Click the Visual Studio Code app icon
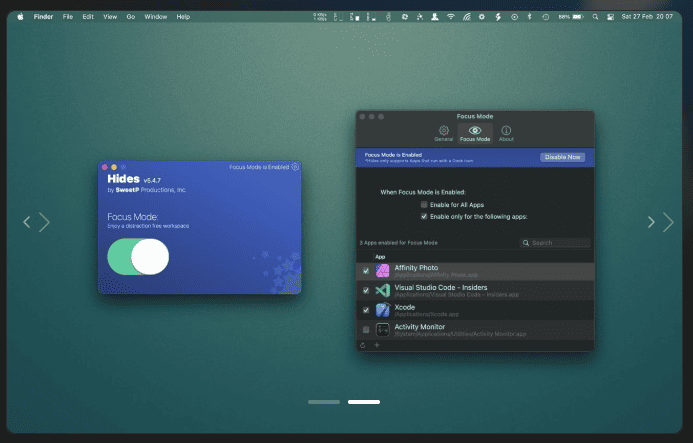 click(382, 290)
